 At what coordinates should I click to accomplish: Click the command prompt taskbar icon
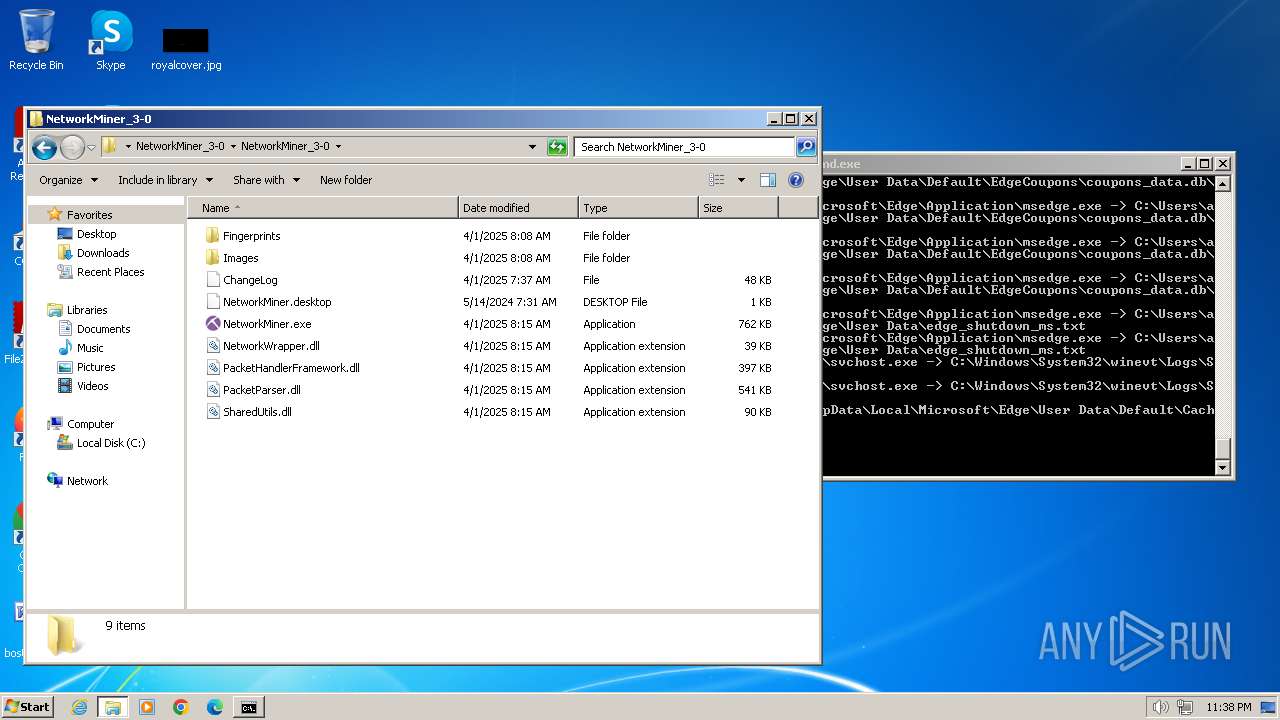coord(248,707)
